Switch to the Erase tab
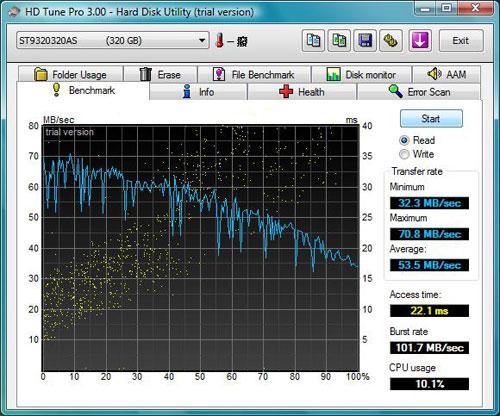Viewport: 500px width, 416px height. point(160,74)
